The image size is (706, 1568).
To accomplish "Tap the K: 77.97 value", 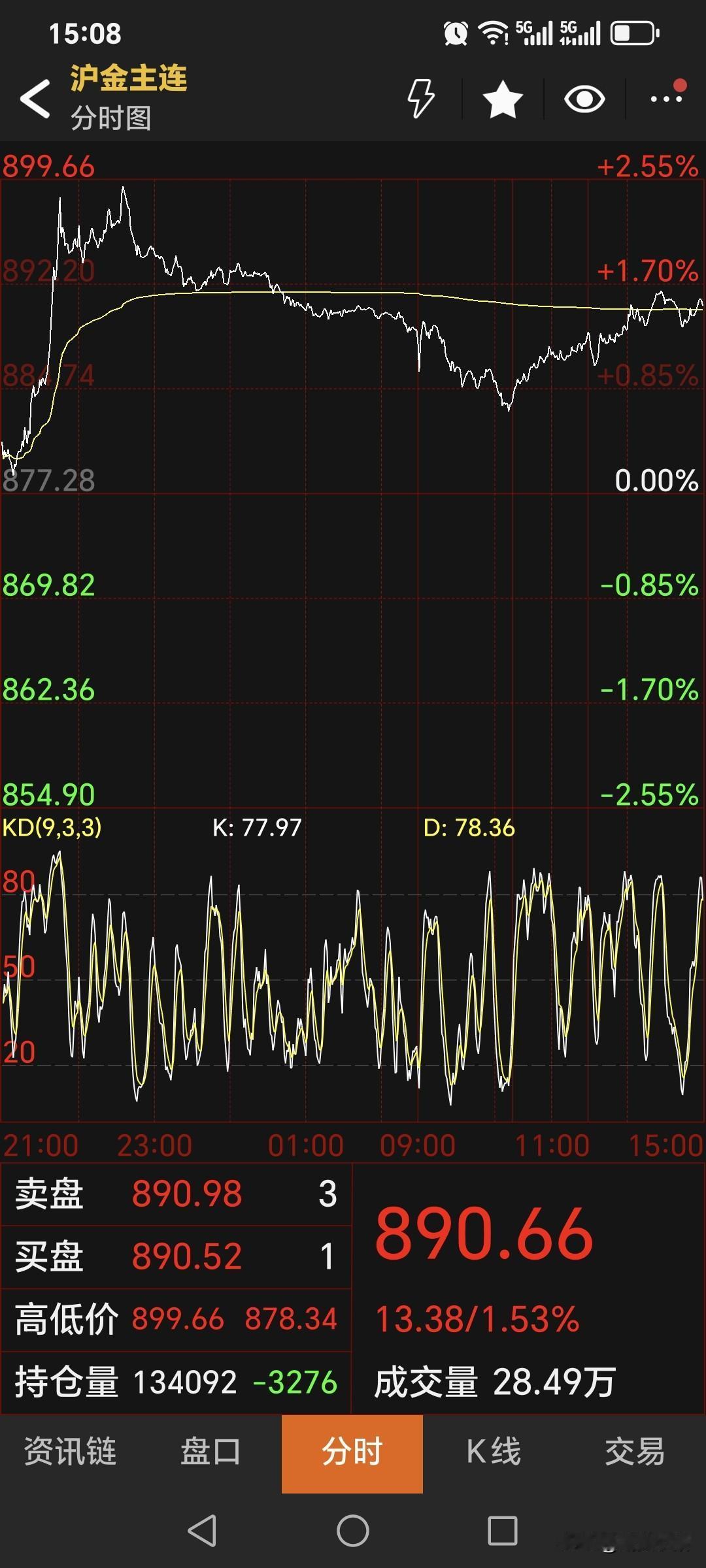I will pyautogui.click(x=257, y=828).
